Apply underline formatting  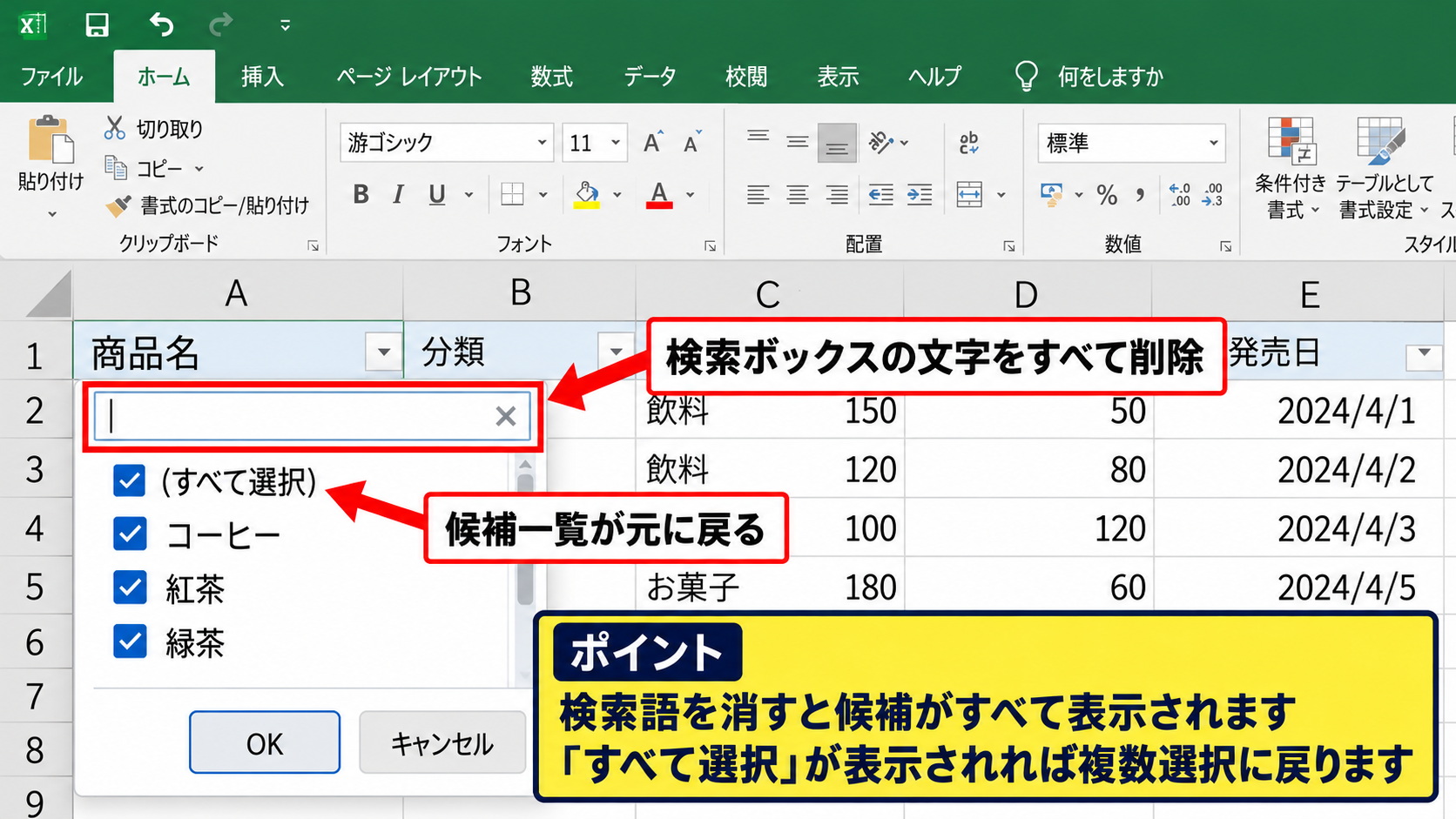[x=437, y=194]
